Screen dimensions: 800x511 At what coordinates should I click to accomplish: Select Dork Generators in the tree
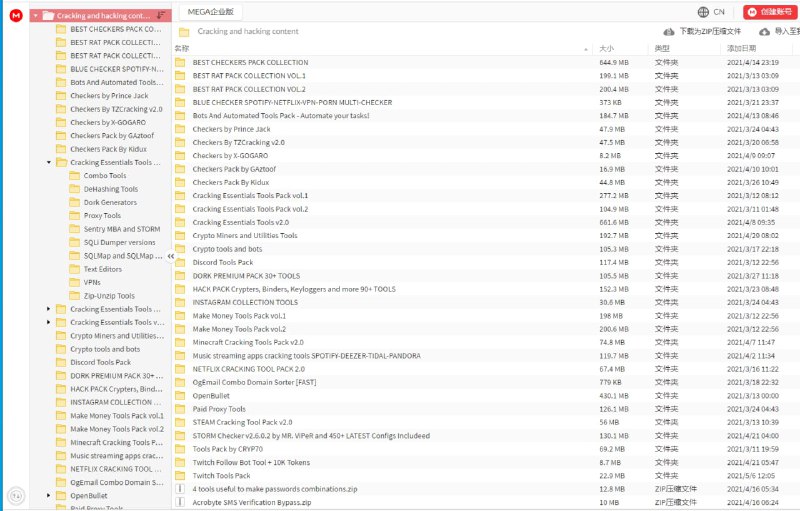pos(110,202)
